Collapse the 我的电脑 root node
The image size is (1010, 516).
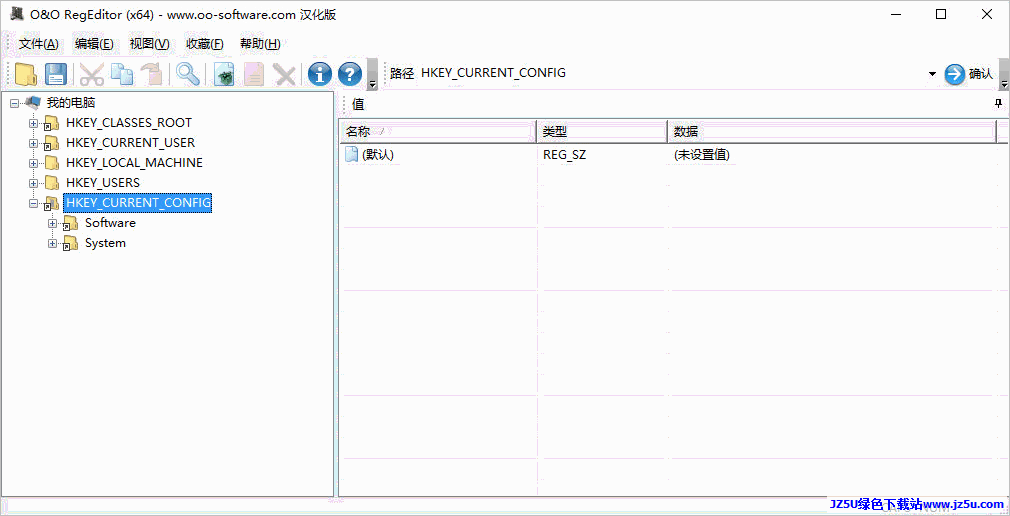click(x=14, y=103)
